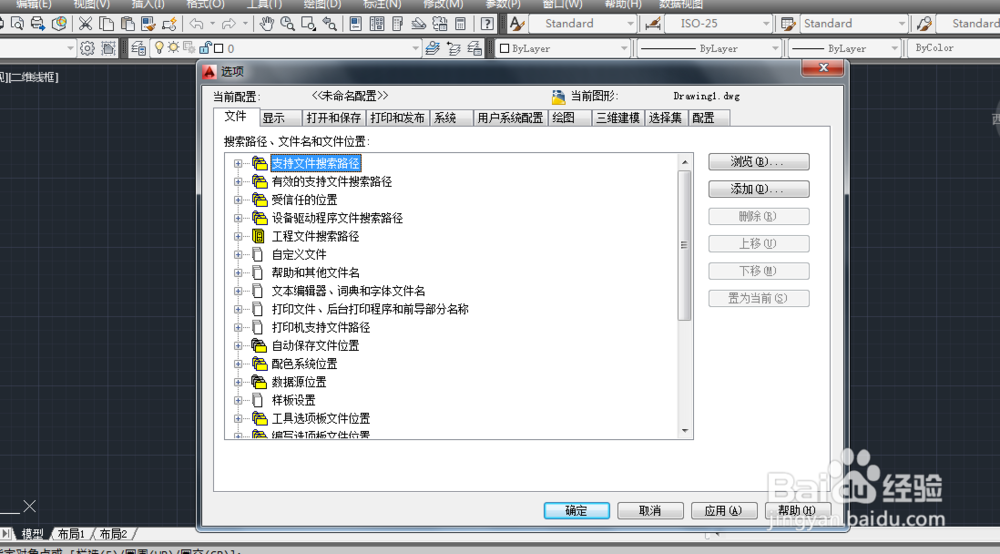Toggle layer 0 freeze sun icon
This screenshot has width=1000, height=554.
(x=173, y=48)
